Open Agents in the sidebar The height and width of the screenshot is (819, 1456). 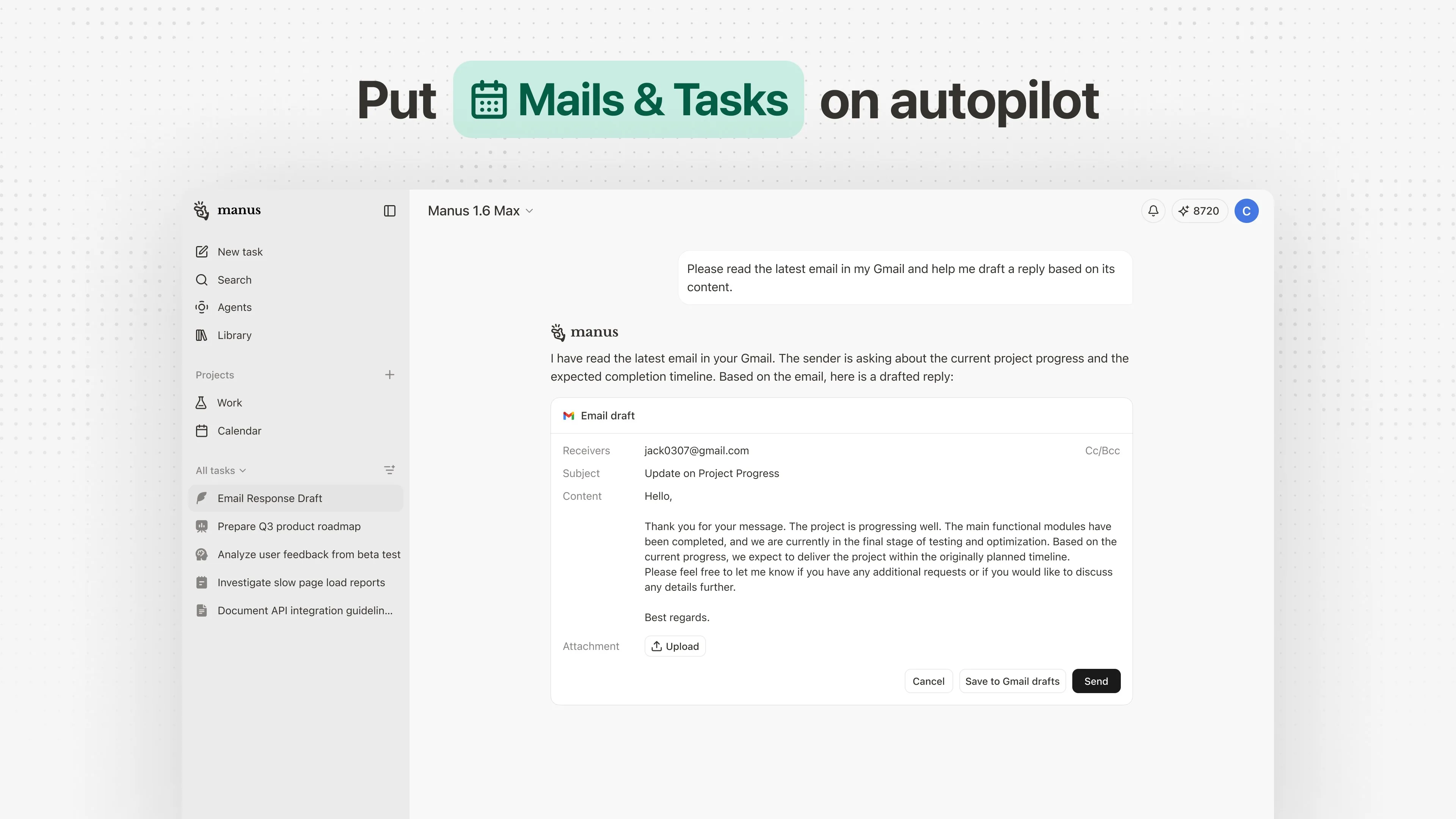295,308
